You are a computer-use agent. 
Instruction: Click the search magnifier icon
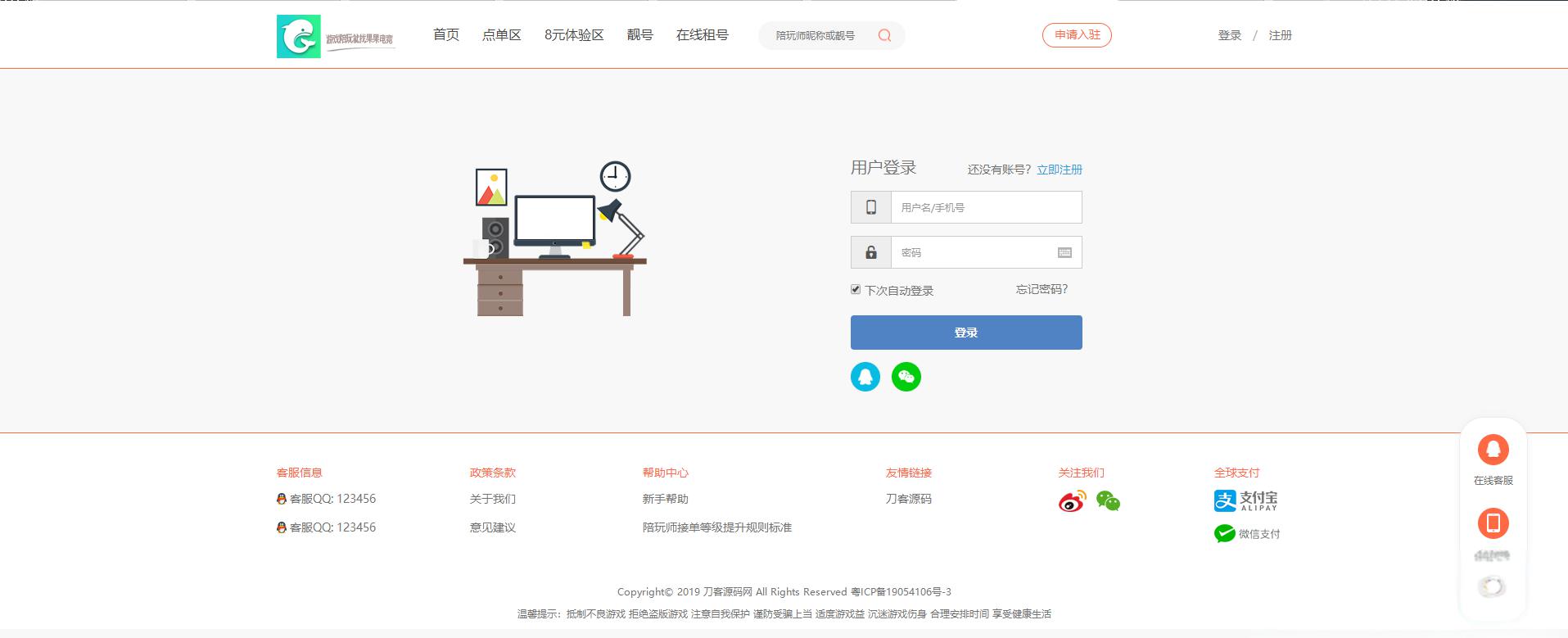pos(884,35)
